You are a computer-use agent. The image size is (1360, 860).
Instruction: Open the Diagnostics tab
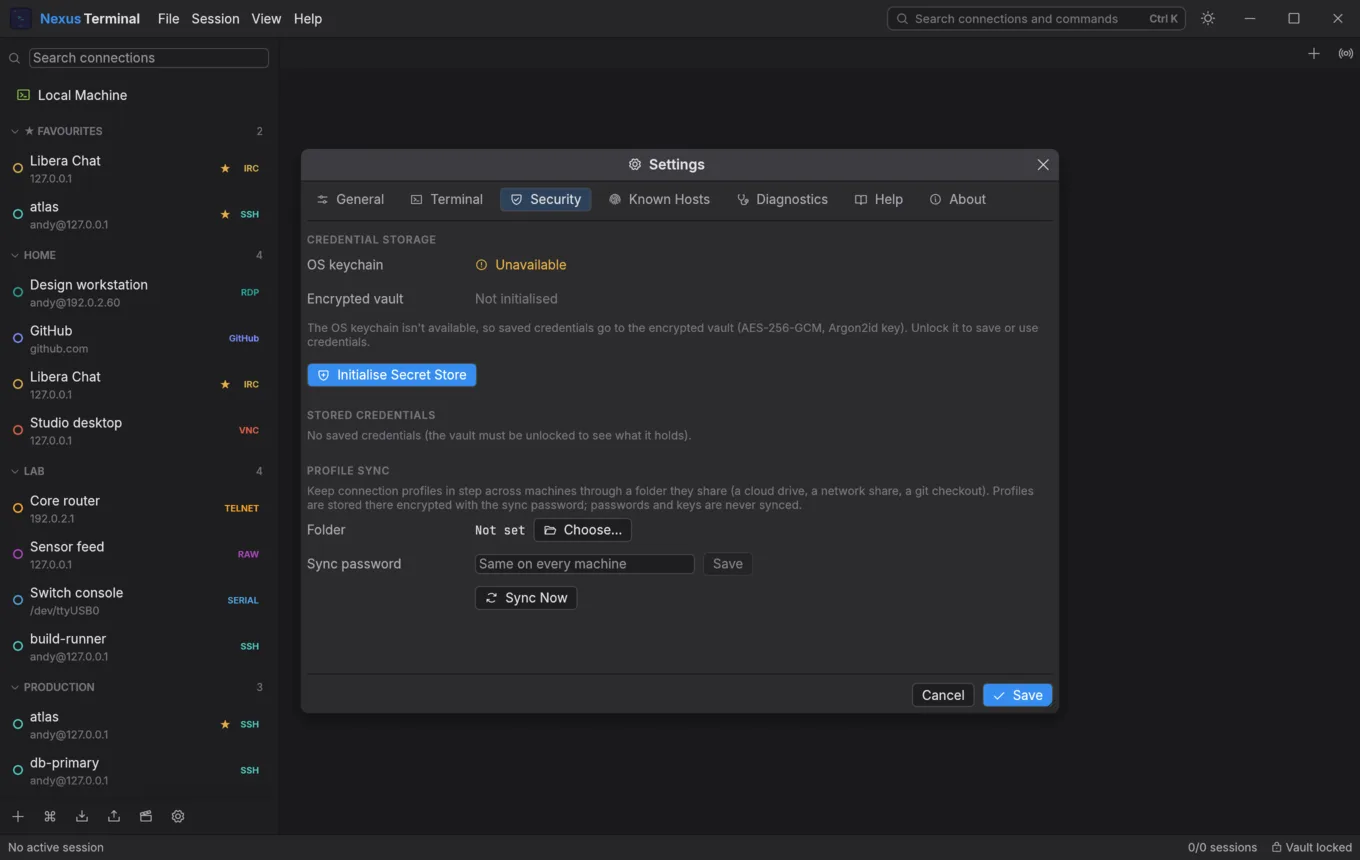tap(782, 200)
